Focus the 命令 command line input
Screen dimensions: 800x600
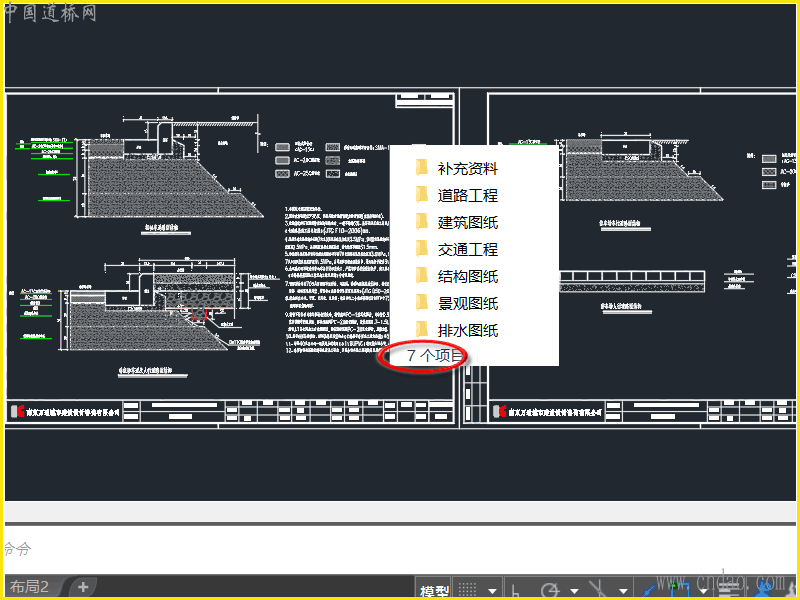click(x=400, y=549)
